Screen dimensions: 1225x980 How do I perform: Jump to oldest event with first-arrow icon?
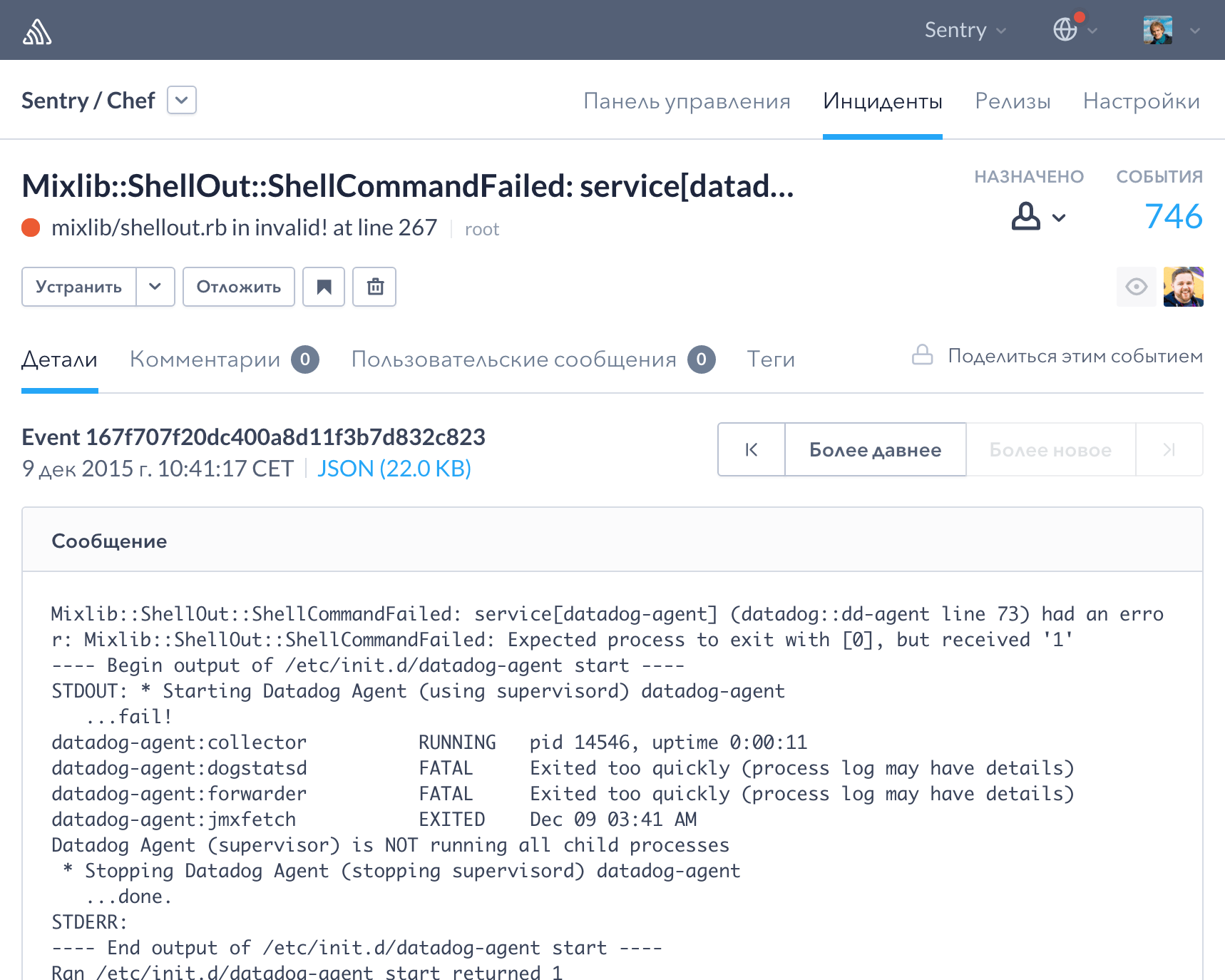[752, 449]
